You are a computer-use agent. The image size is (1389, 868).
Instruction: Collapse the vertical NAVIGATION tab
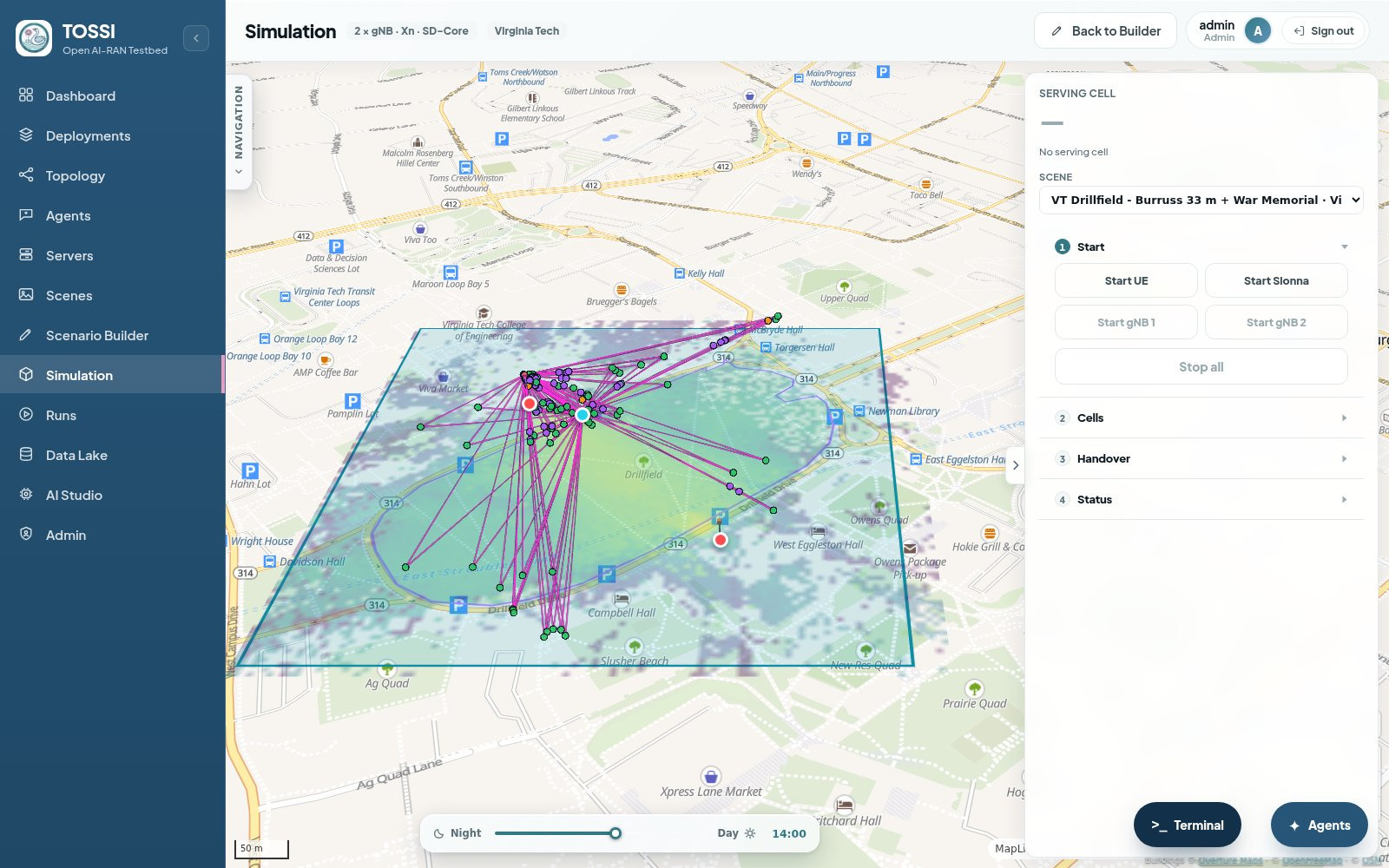click(x=239, y=132)
